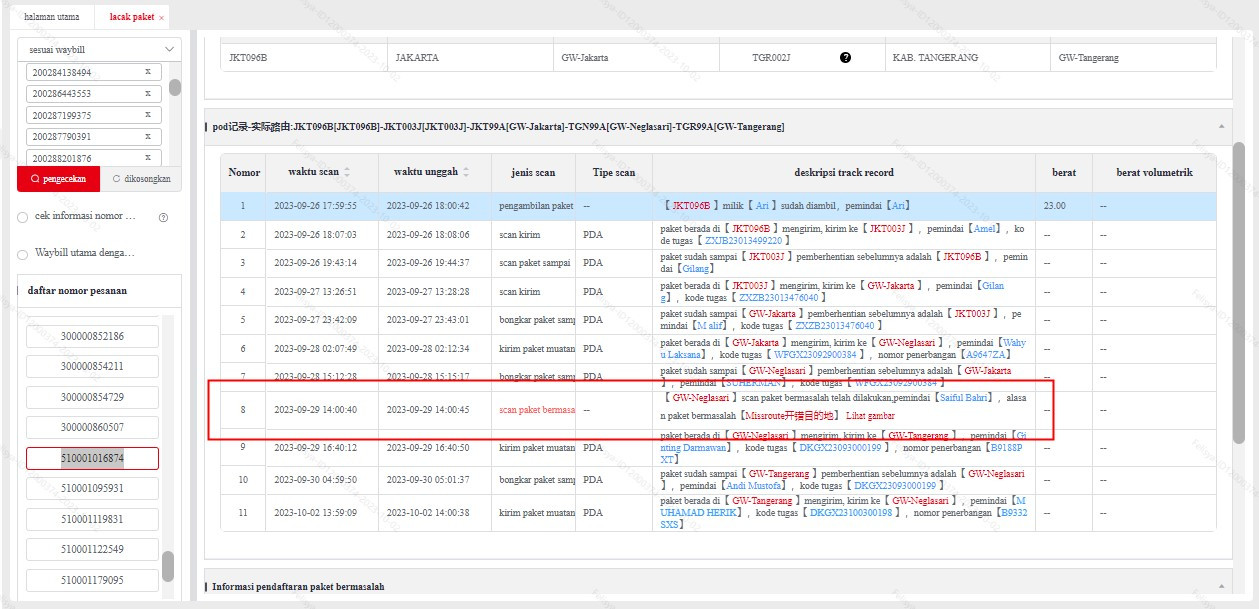The image size is (1259, 609).
Task: Click KAB. TANGERANG cell
Action: pyautogui.click(x=967, y=58)
